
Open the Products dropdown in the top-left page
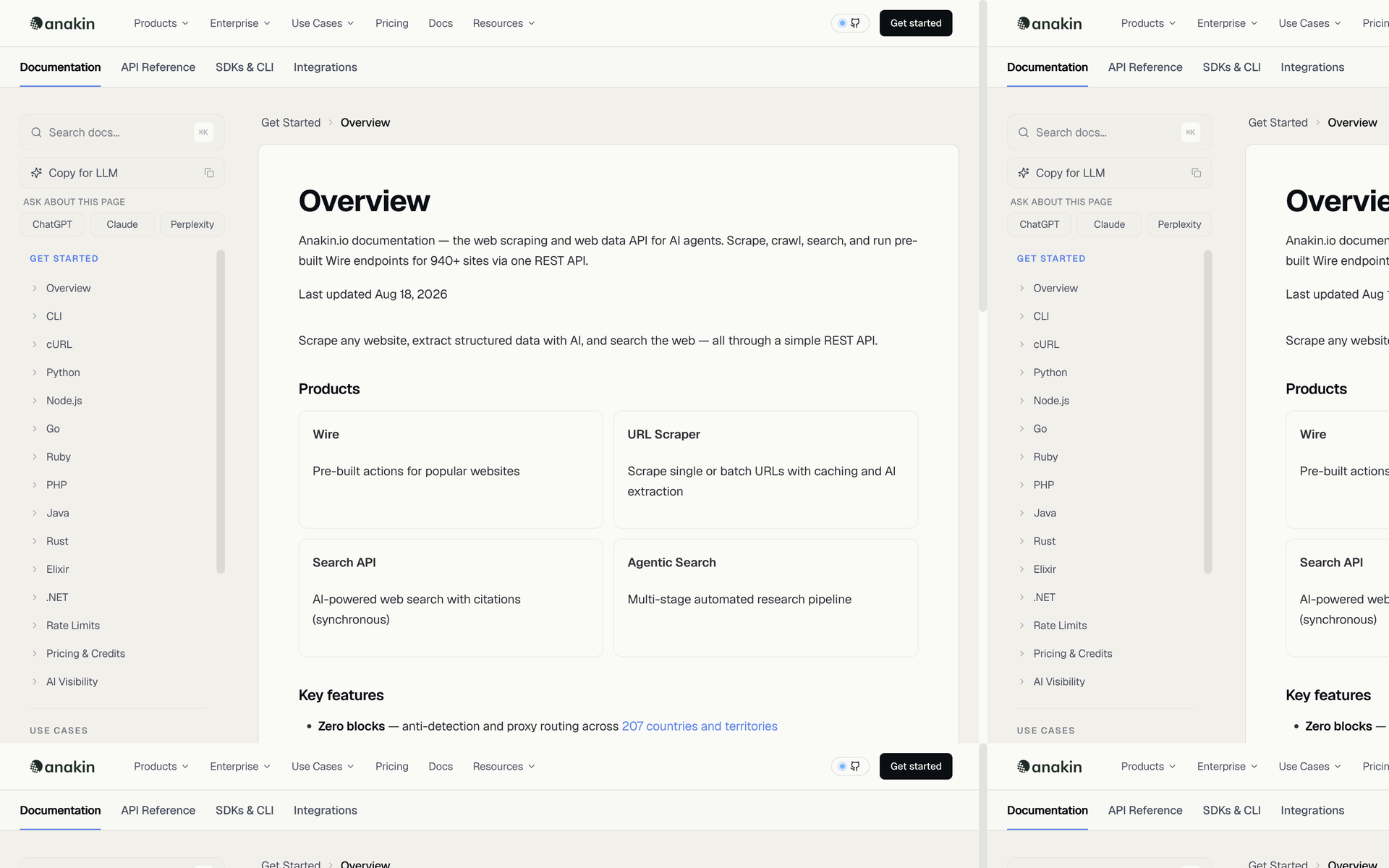[x=161, y=23]
